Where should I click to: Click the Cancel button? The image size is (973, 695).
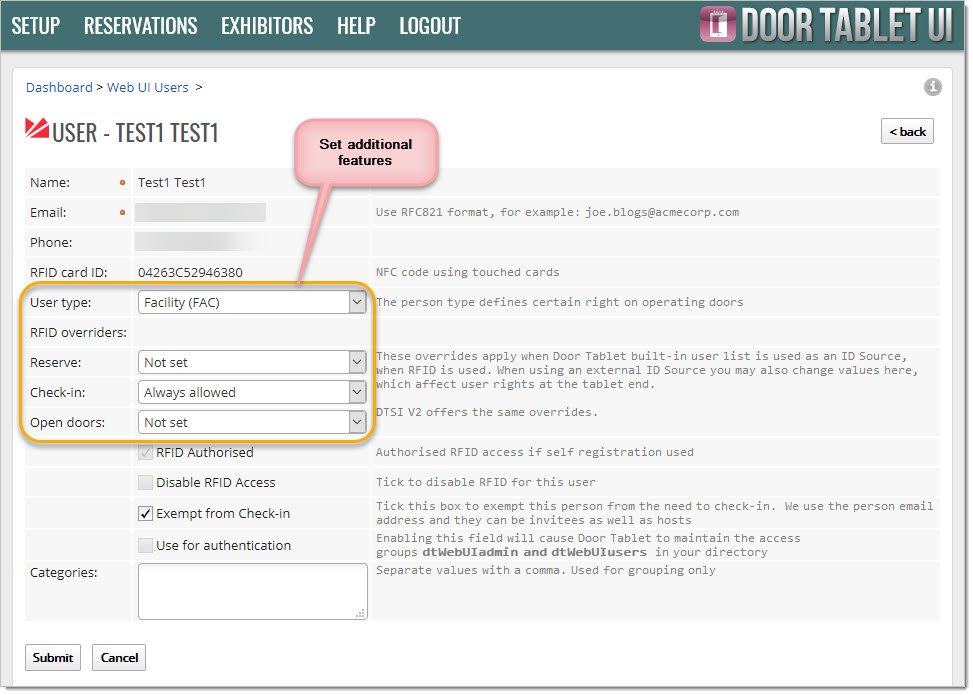click(x=119, y=658)
